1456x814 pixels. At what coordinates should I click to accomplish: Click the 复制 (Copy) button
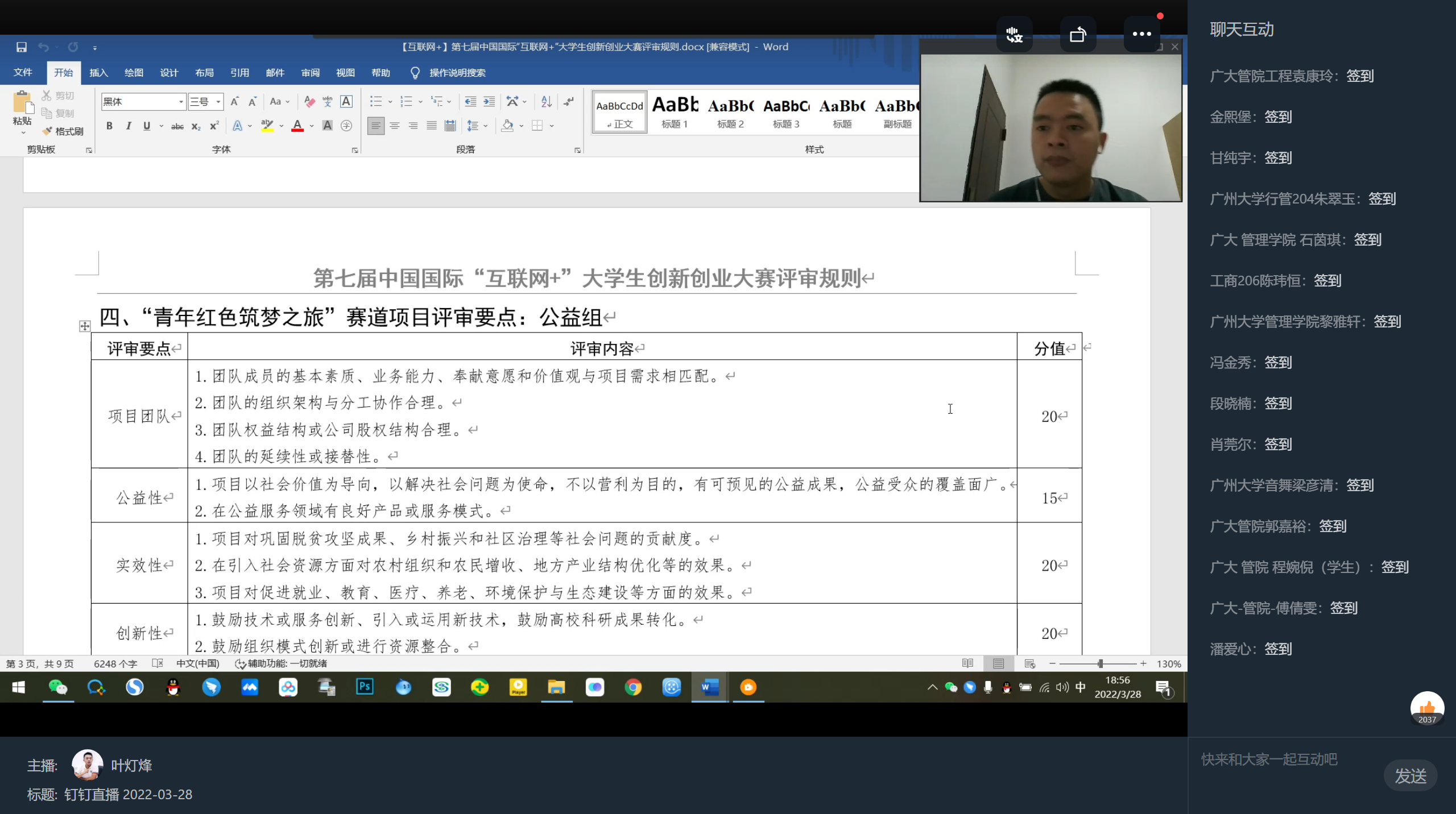[58, 113]
